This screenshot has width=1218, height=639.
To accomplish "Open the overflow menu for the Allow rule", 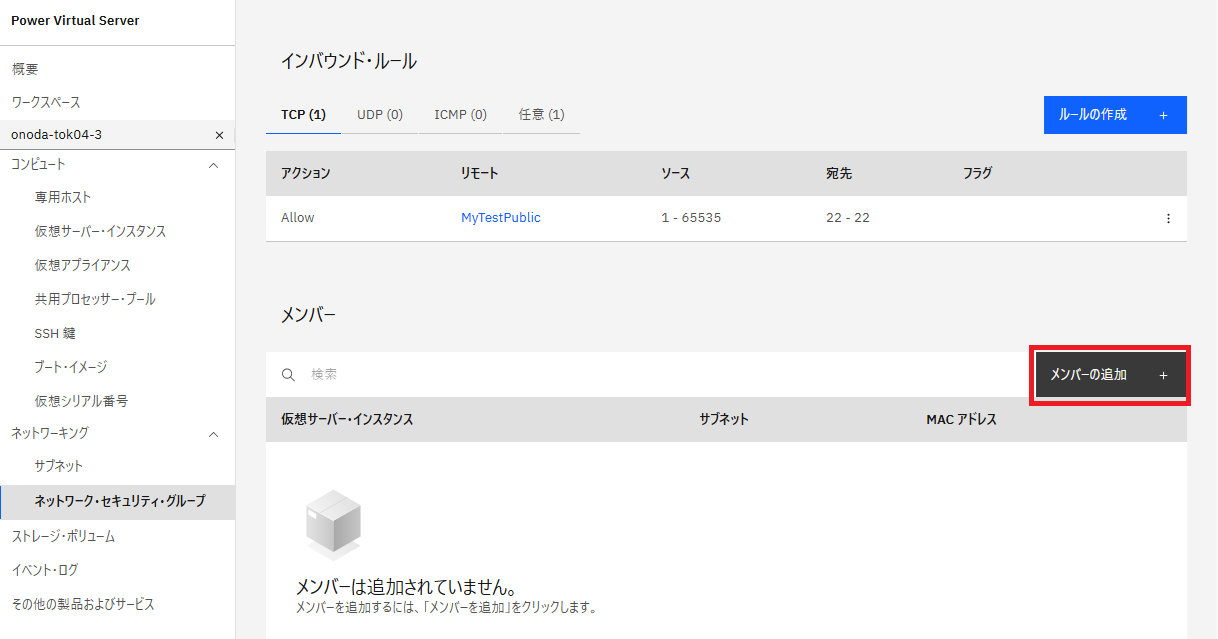I will click(x=1168, y=218).
